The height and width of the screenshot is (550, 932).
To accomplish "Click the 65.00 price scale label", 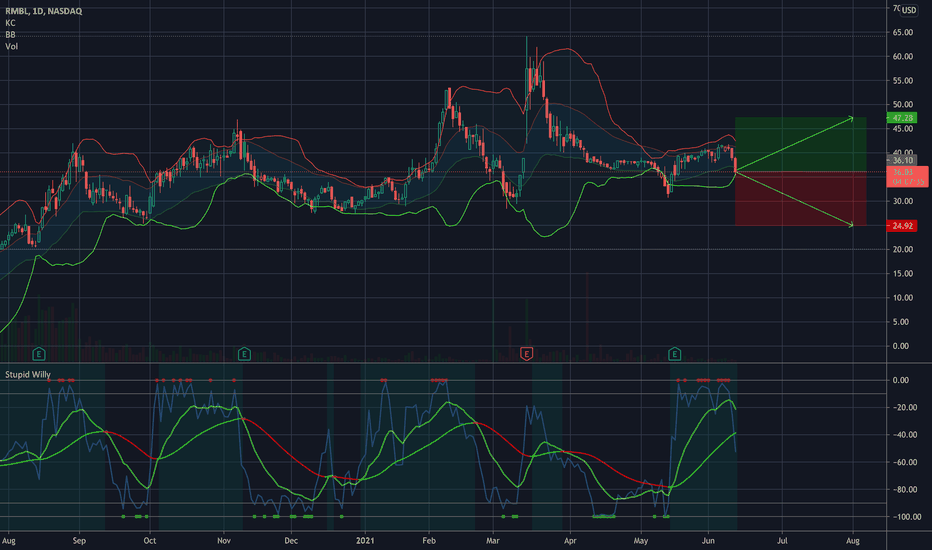I will [902, 33].
